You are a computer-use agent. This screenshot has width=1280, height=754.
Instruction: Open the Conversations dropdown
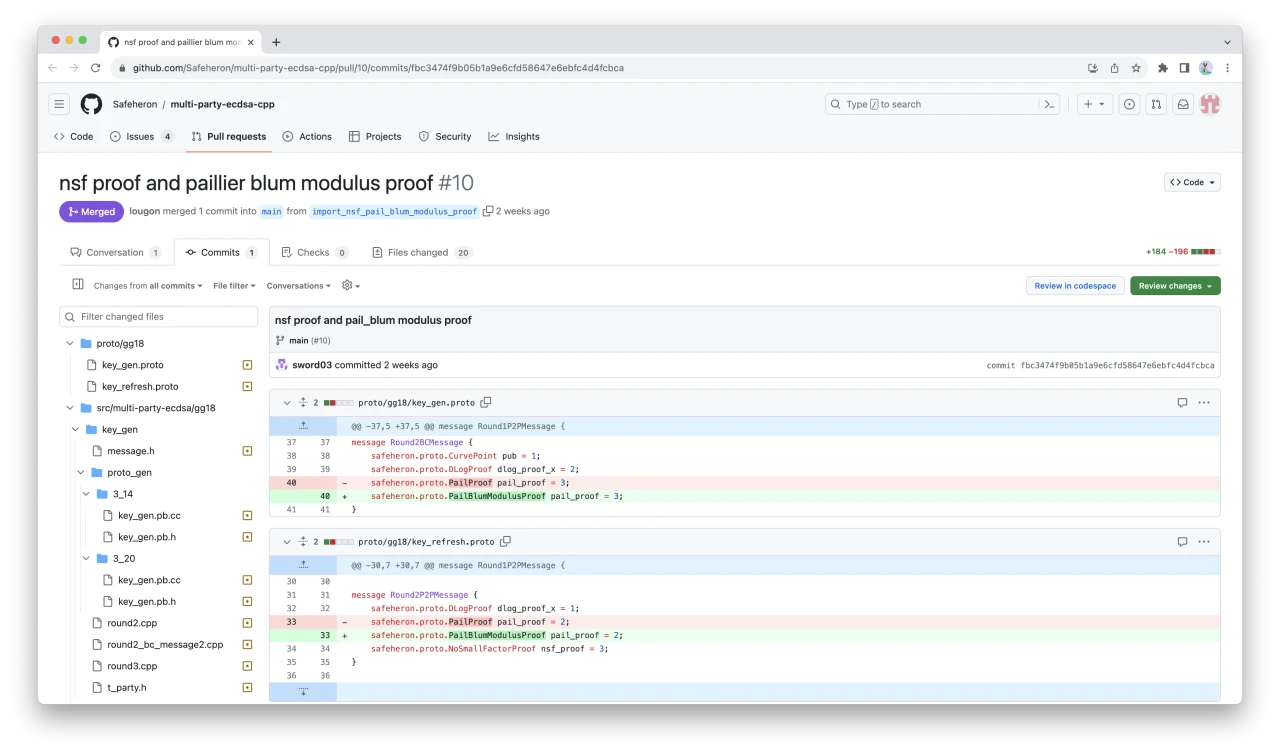pos(298,286)
